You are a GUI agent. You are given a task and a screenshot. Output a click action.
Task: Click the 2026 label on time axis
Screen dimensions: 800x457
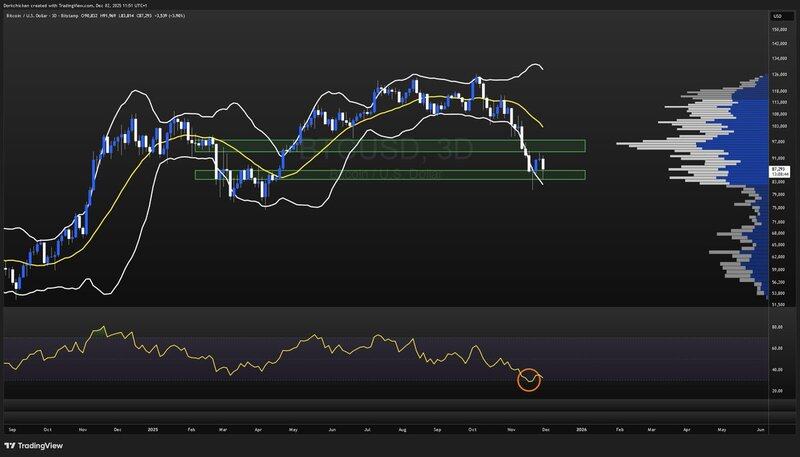tap(581, 428)
